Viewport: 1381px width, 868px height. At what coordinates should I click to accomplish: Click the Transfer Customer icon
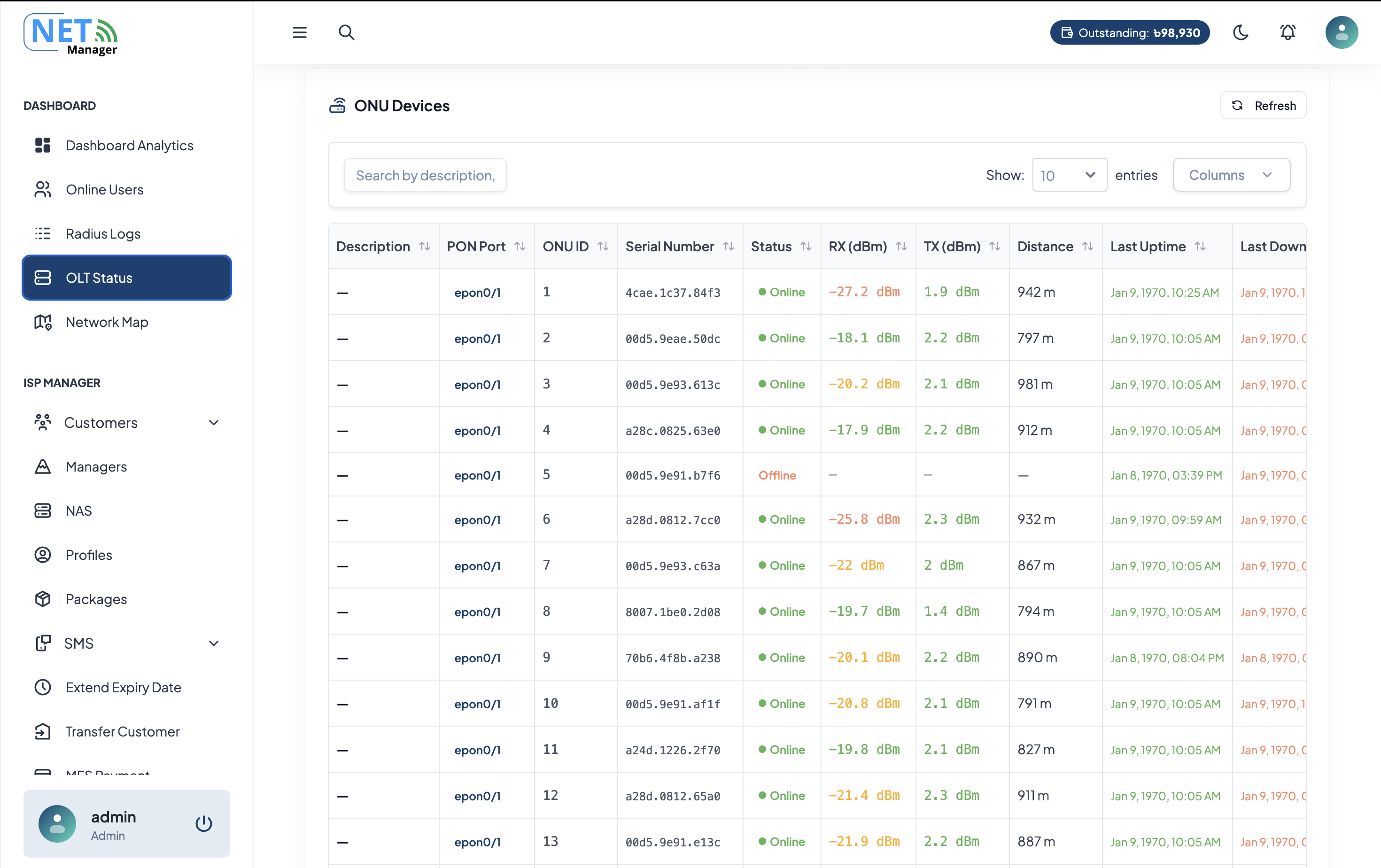coord(42,731)
